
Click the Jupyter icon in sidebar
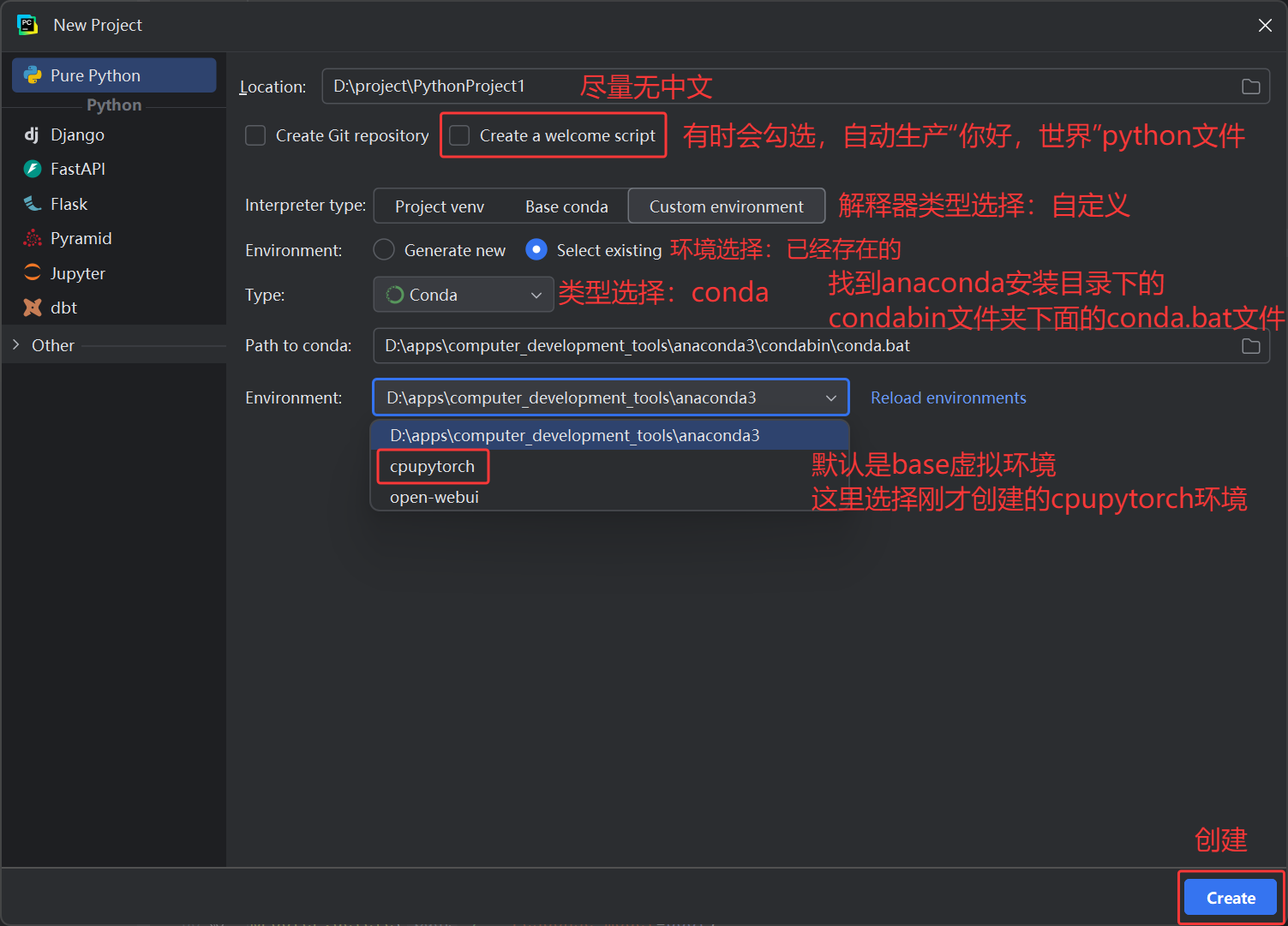[33, 272]
